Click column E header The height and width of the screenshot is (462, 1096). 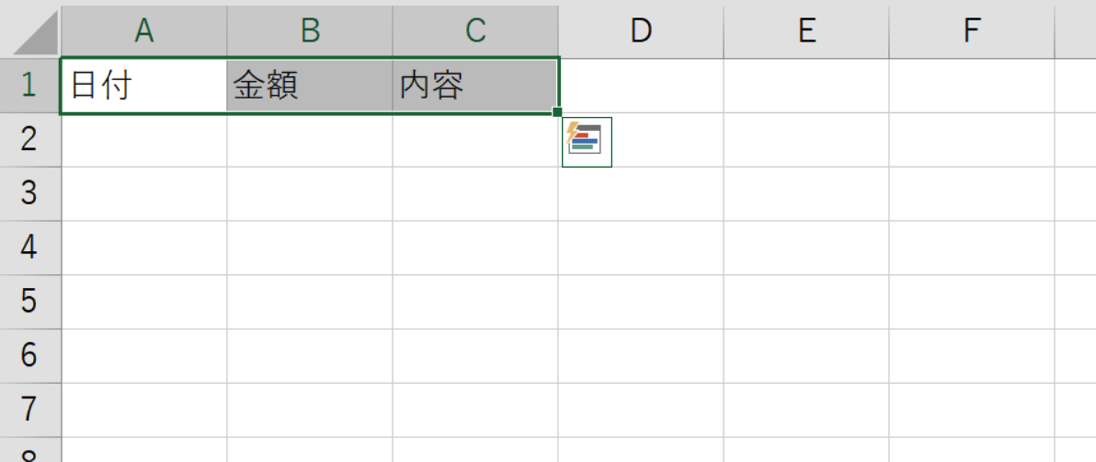point(806,31)
